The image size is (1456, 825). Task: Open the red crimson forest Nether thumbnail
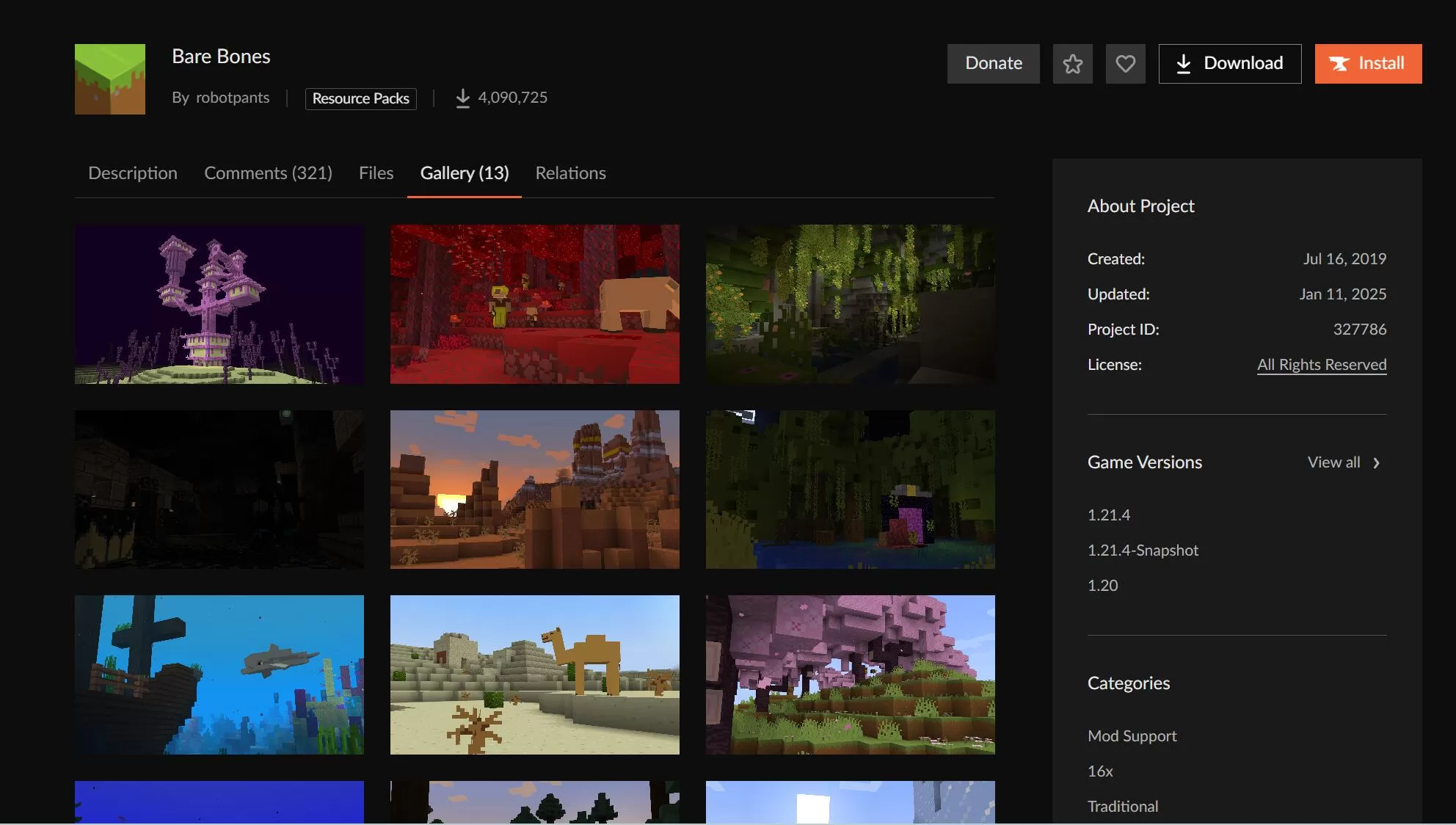(535, 304)
